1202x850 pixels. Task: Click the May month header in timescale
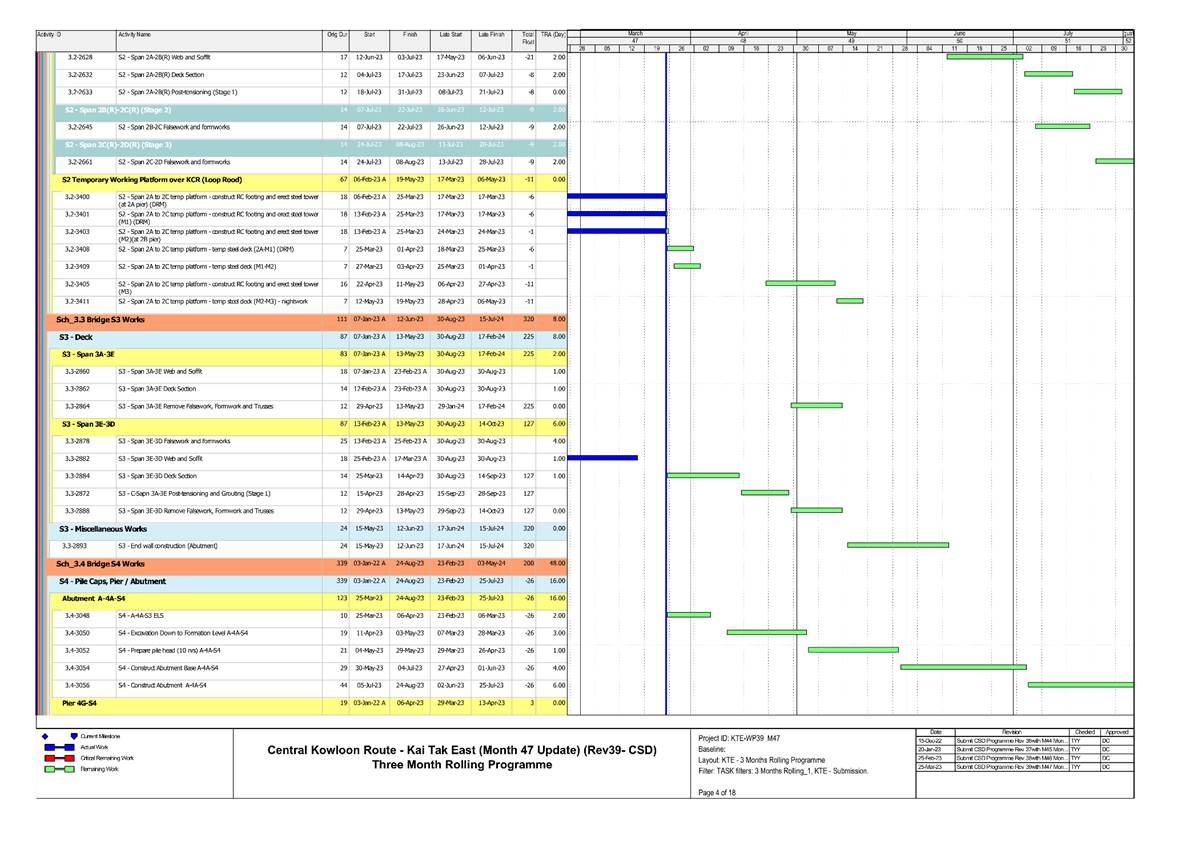pos(851,33)
